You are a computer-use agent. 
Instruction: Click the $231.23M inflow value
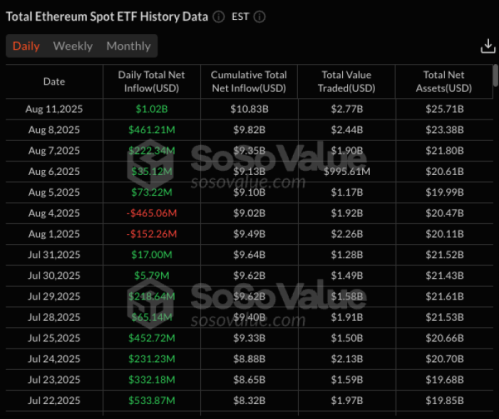pyautogui.click(x=152, y=359)
